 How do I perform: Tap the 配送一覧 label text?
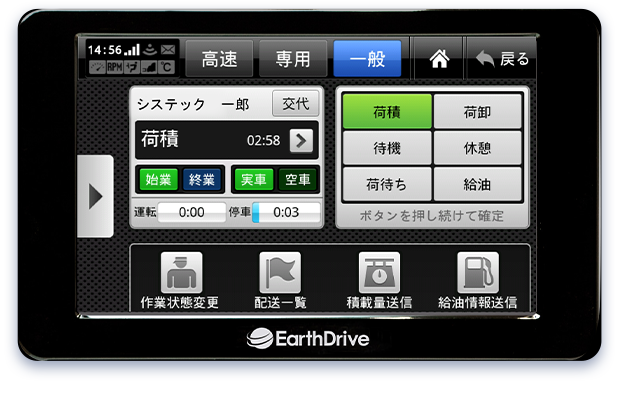tap(280, 302)
